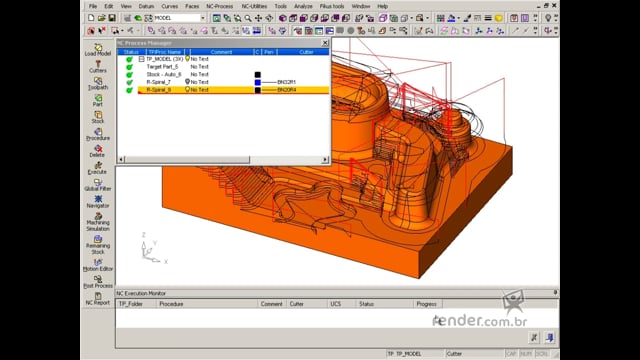Run Post Process from sidebar
This screenshot has width=640, height=360.
coord(98,282)
